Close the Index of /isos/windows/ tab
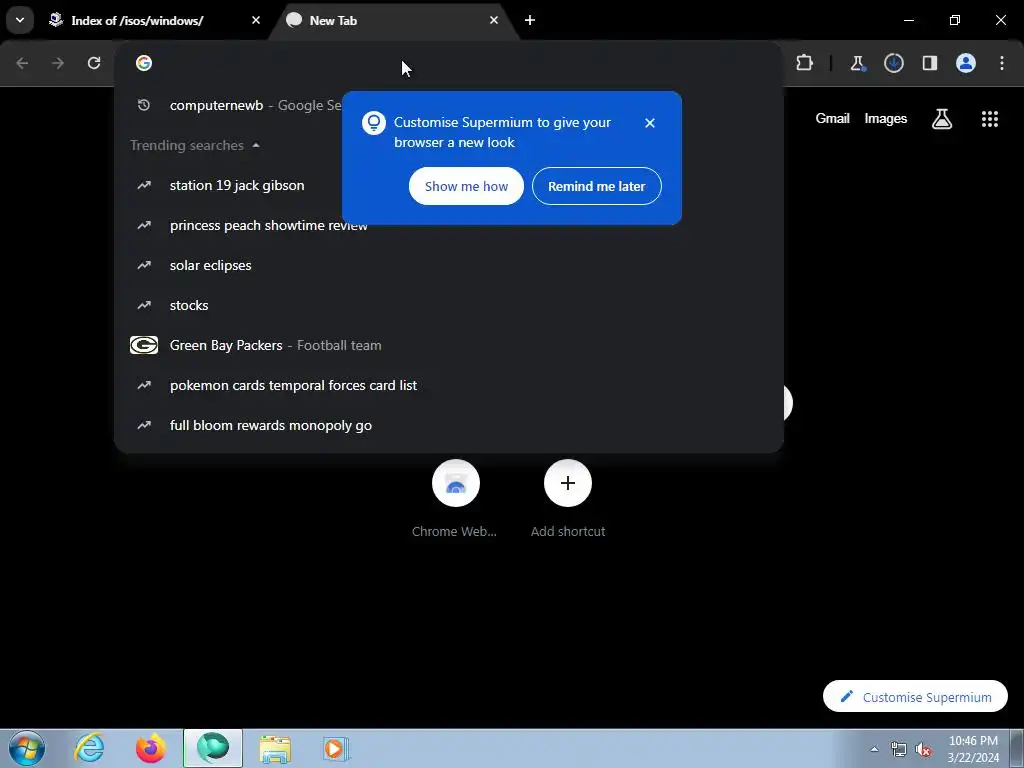The width and height of the screenshot is (1024, 768). click(x=256, y=20)
